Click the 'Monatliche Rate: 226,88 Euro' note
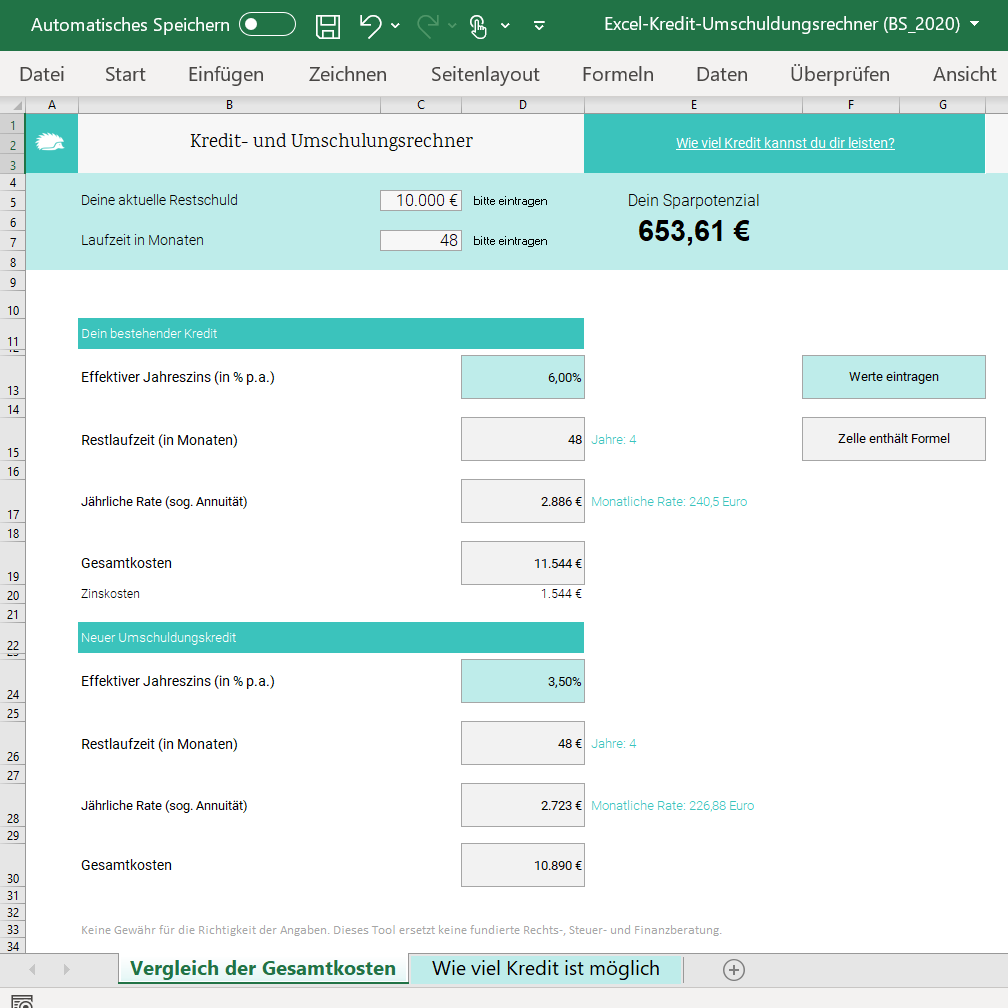1008x1008 pixels. 672,806
